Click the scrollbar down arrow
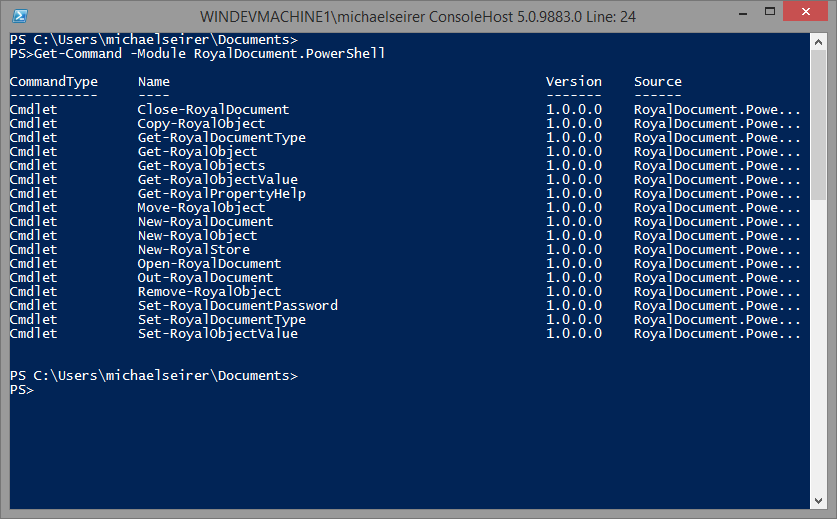The height and width of the screenshot is (519, 837). point(819,499)
